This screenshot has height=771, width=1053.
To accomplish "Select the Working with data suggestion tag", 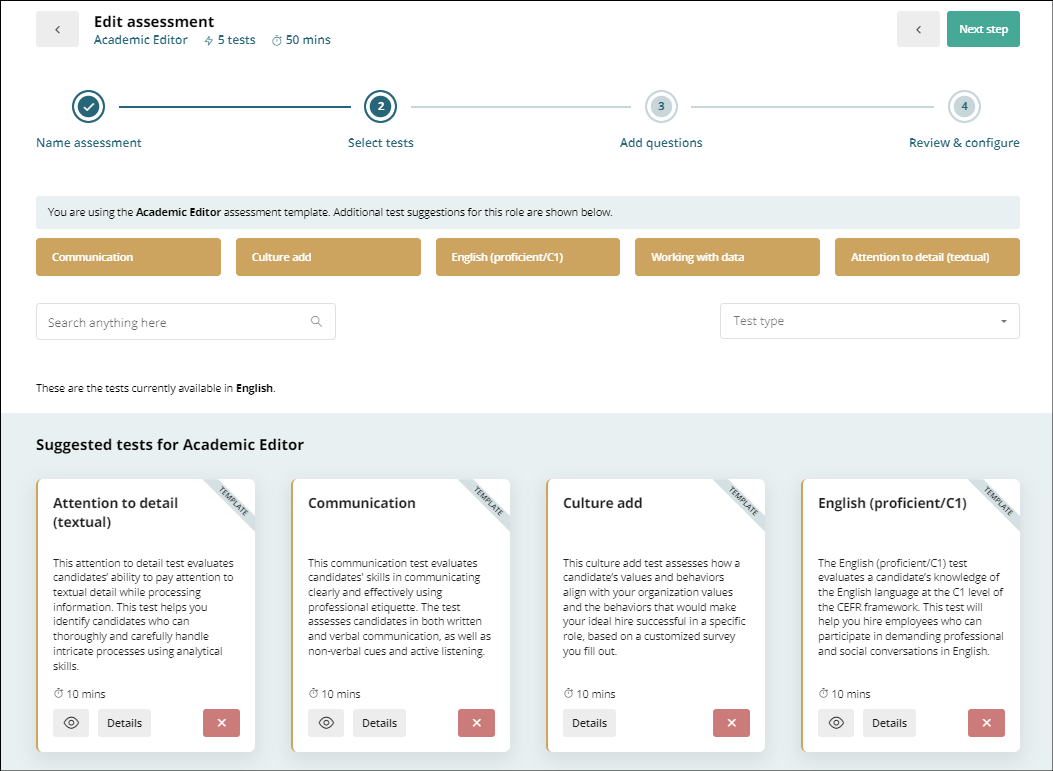I will [727, 257].
